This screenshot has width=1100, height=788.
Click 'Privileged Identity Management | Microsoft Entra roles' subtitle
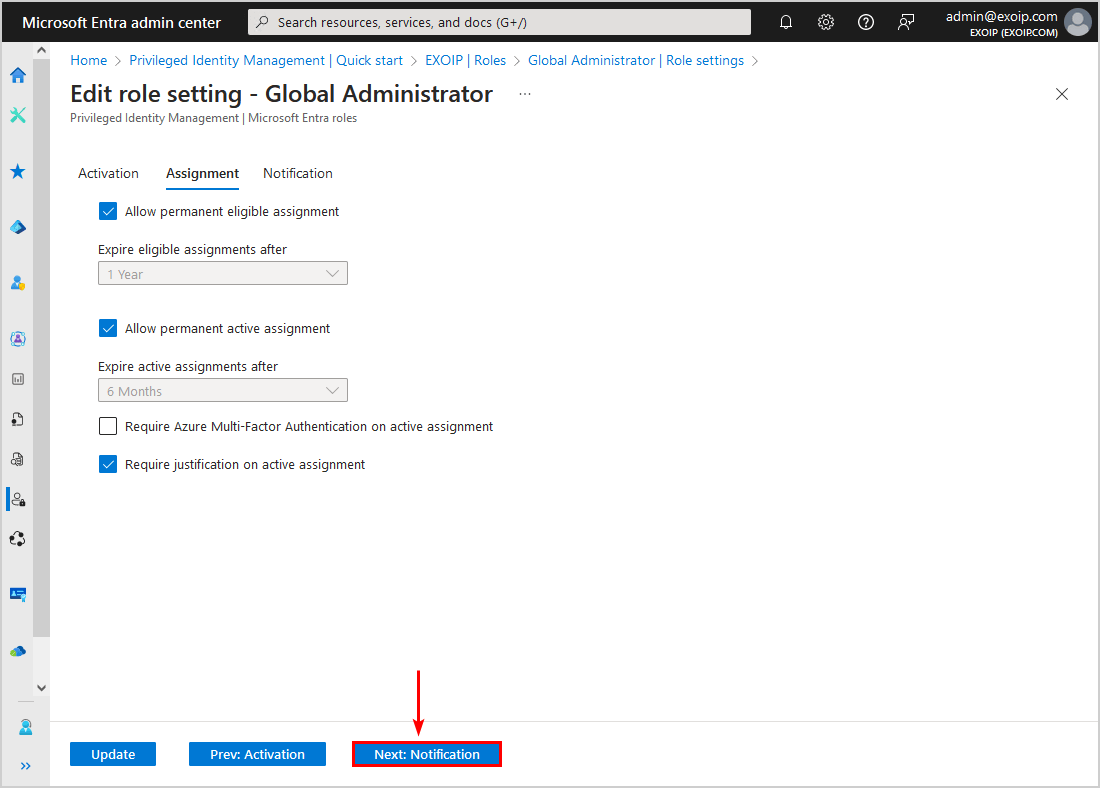pos(213,118)
